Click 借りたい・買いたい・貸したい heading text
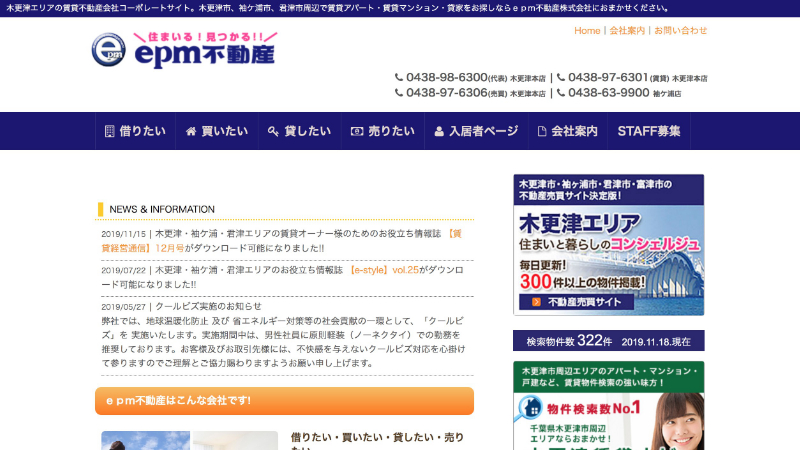This screenshot has width=800, height=450. coord(377,440)
